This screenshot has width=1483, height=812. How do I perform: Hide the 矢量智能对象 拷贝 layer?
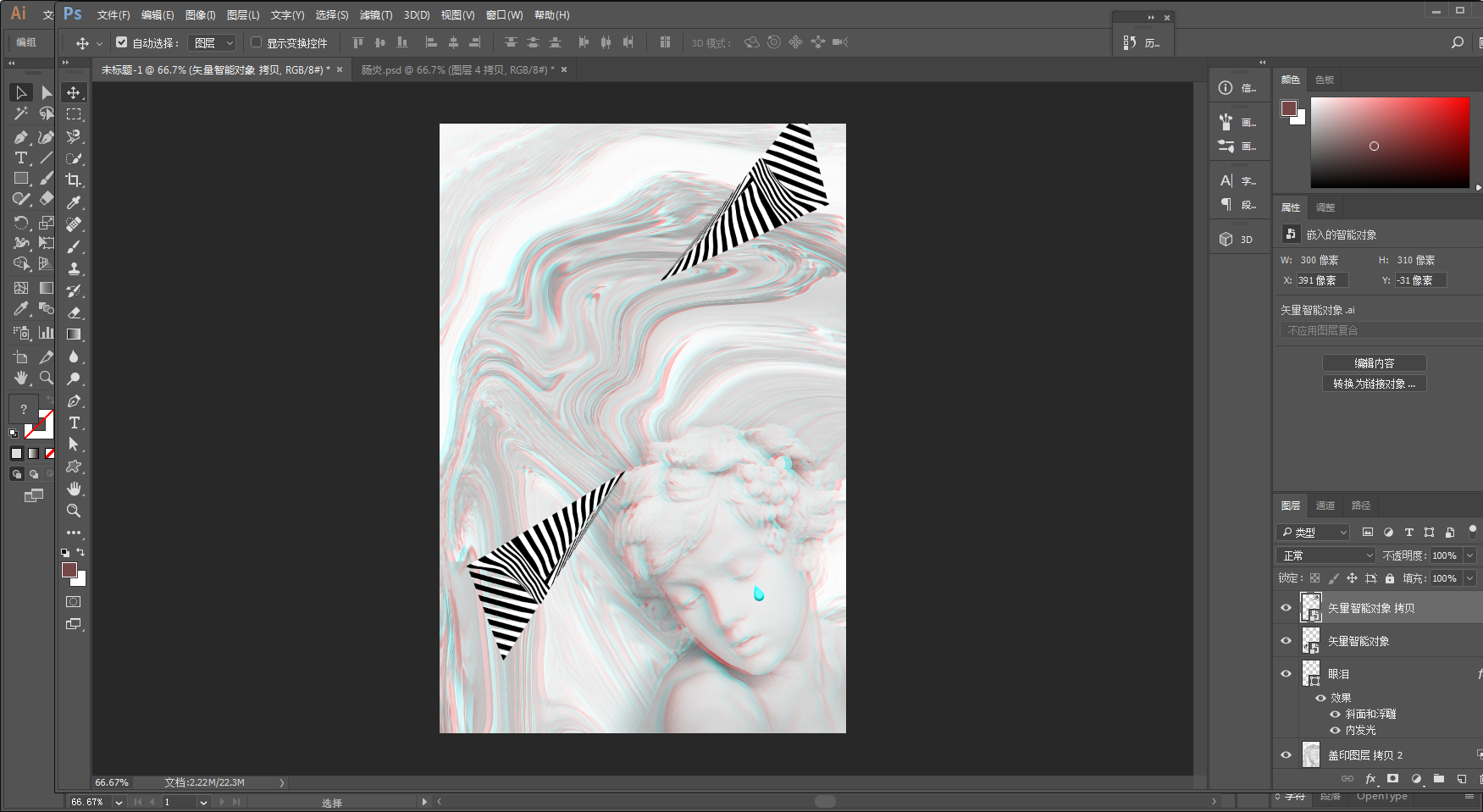1286,608
